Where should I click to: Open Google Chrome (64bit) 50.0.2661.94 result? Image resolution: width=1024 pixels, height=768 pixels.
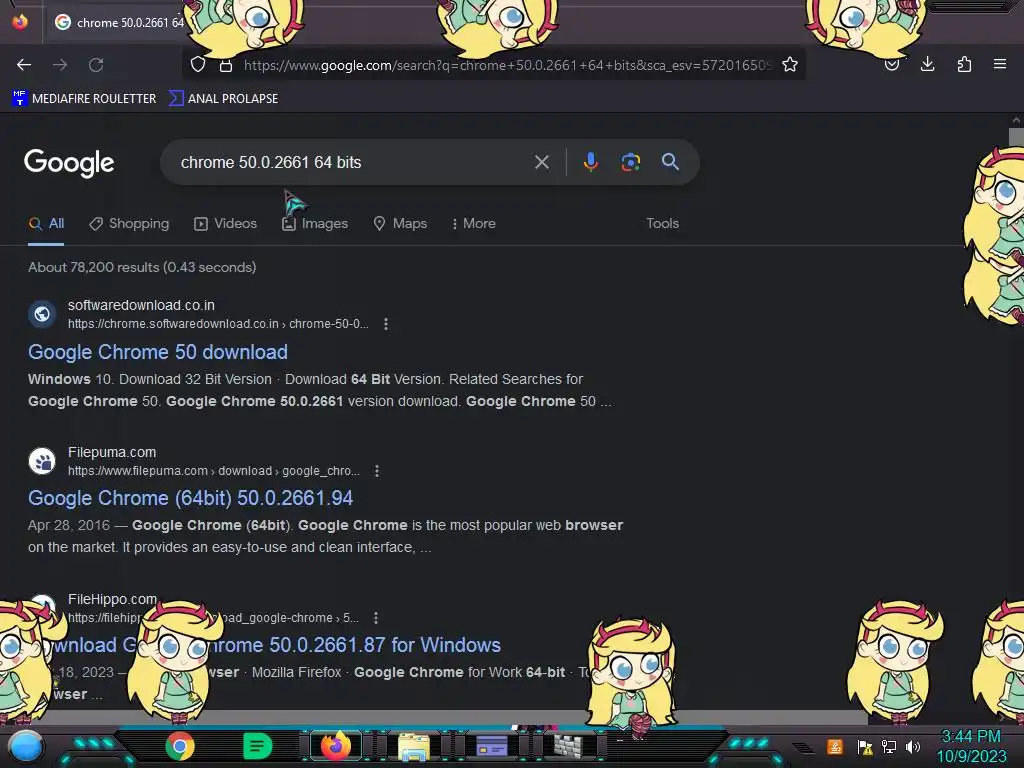coord(190,498)
